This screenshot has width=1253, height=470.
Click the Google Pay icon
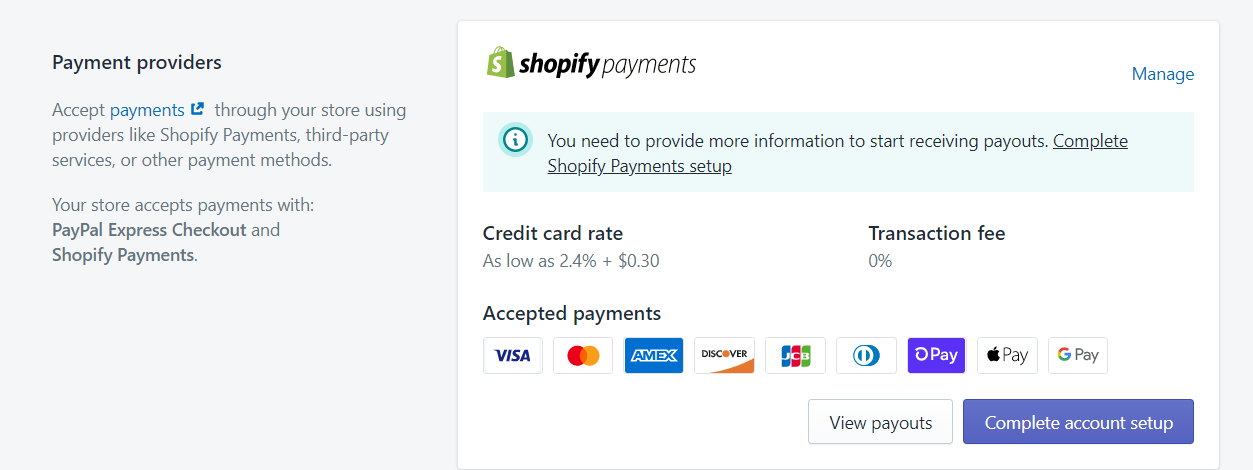pyautogui.click(x=1078, y=355)
